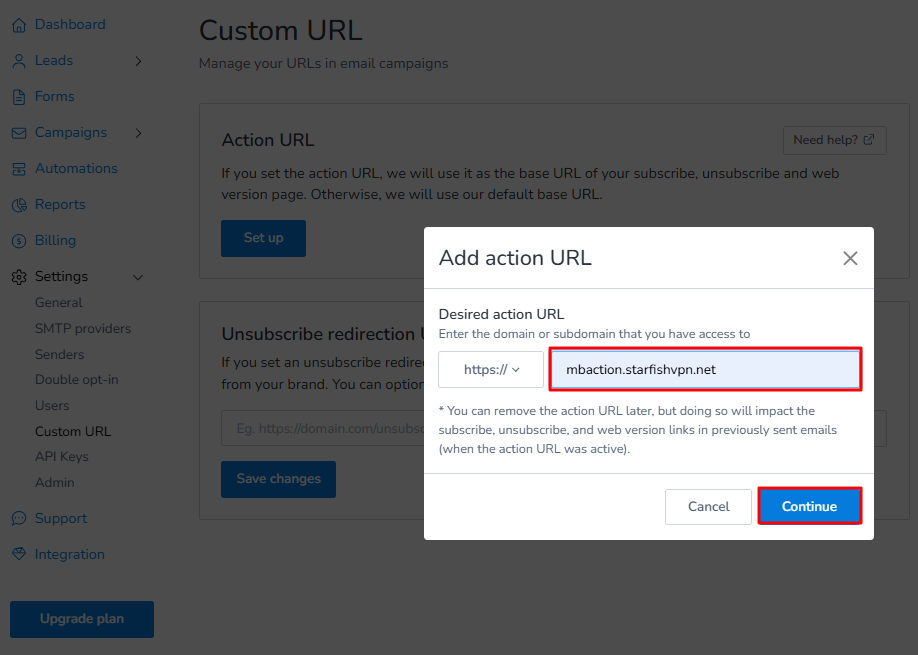The image size is (918, 655).
Task: Click the Upgrade plan button
Action: (x=82, y=619)
